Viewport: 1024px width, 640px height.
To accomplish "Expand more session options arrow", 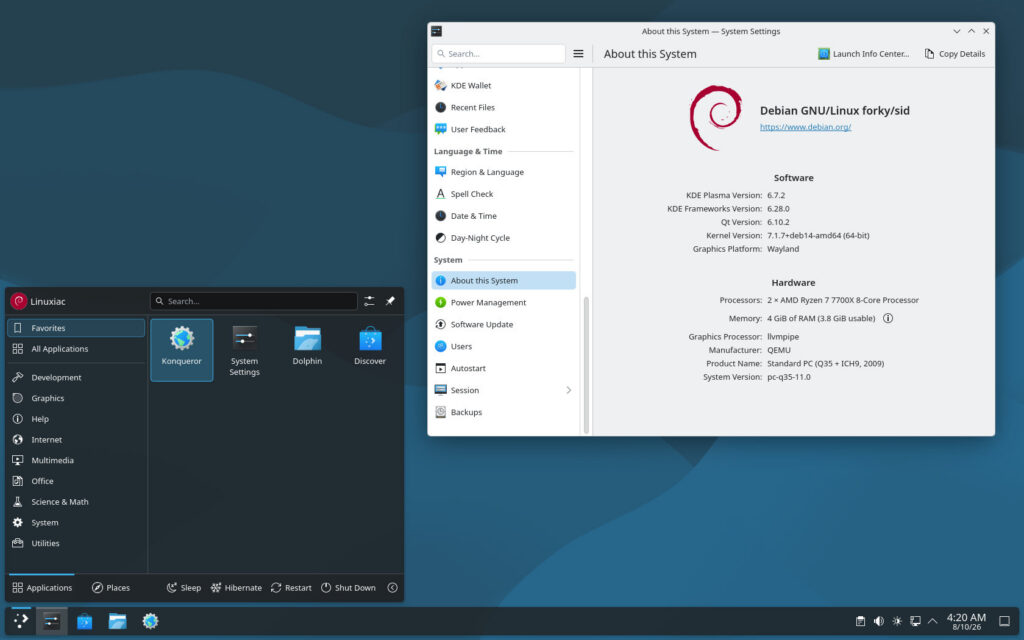I will [x=392, y=588].
